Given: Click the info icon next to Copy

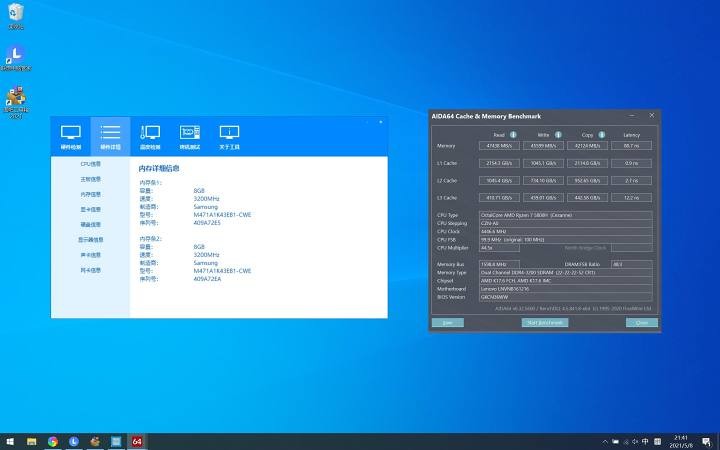Looking at the screenshot, I should coord(602,135).
